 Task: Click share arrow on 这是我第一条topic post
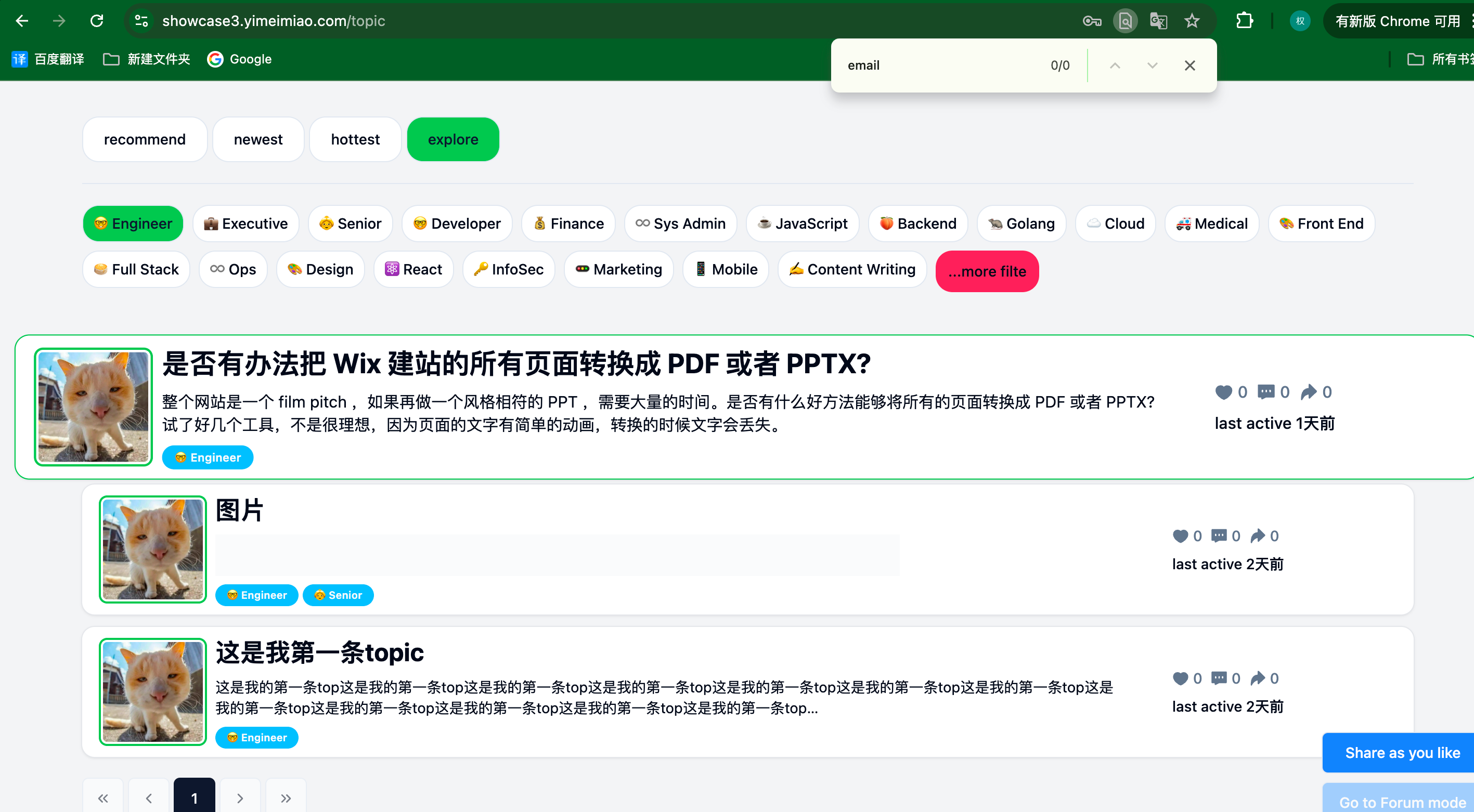tap(1258, 678)
